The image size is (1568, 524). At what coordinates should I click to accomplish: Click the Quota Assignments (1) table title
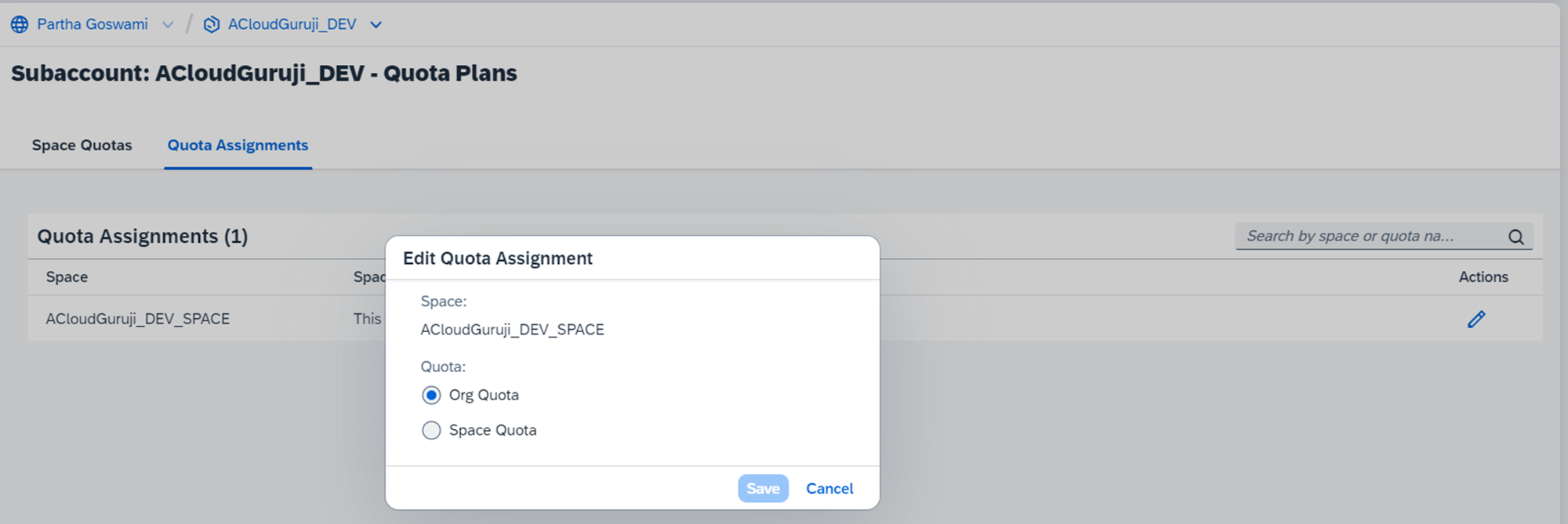[x=143, y=236]
